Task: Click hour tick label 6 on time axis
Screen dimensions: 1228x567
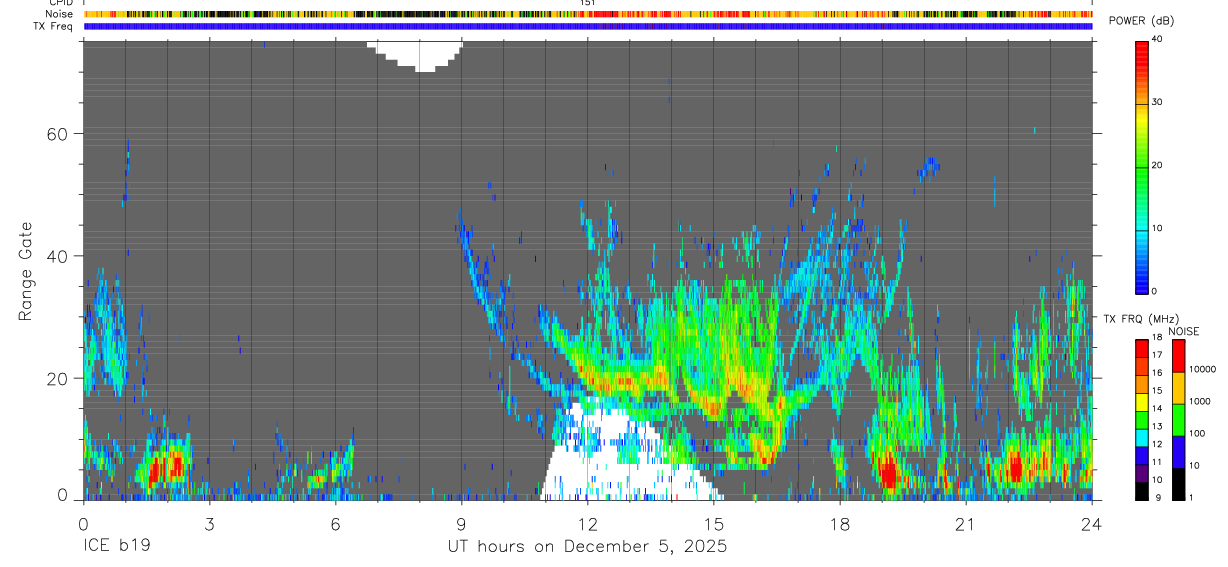Action: coord(335,524)
